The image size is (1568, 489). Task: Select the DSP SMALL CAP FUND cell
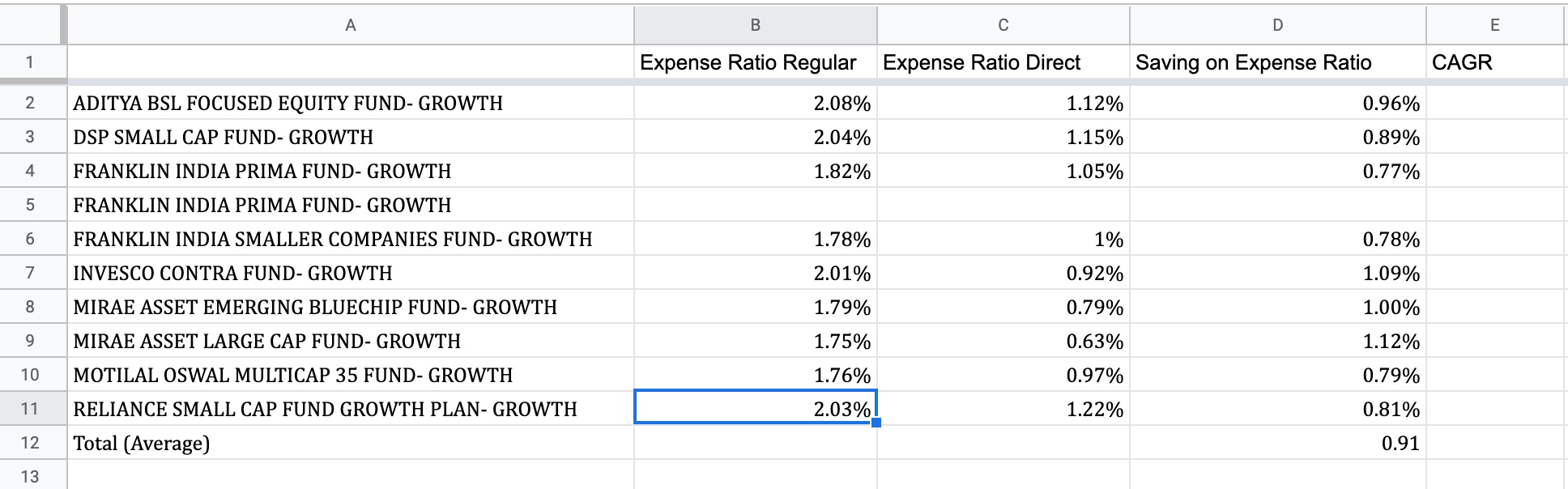[x=350, y=137]
